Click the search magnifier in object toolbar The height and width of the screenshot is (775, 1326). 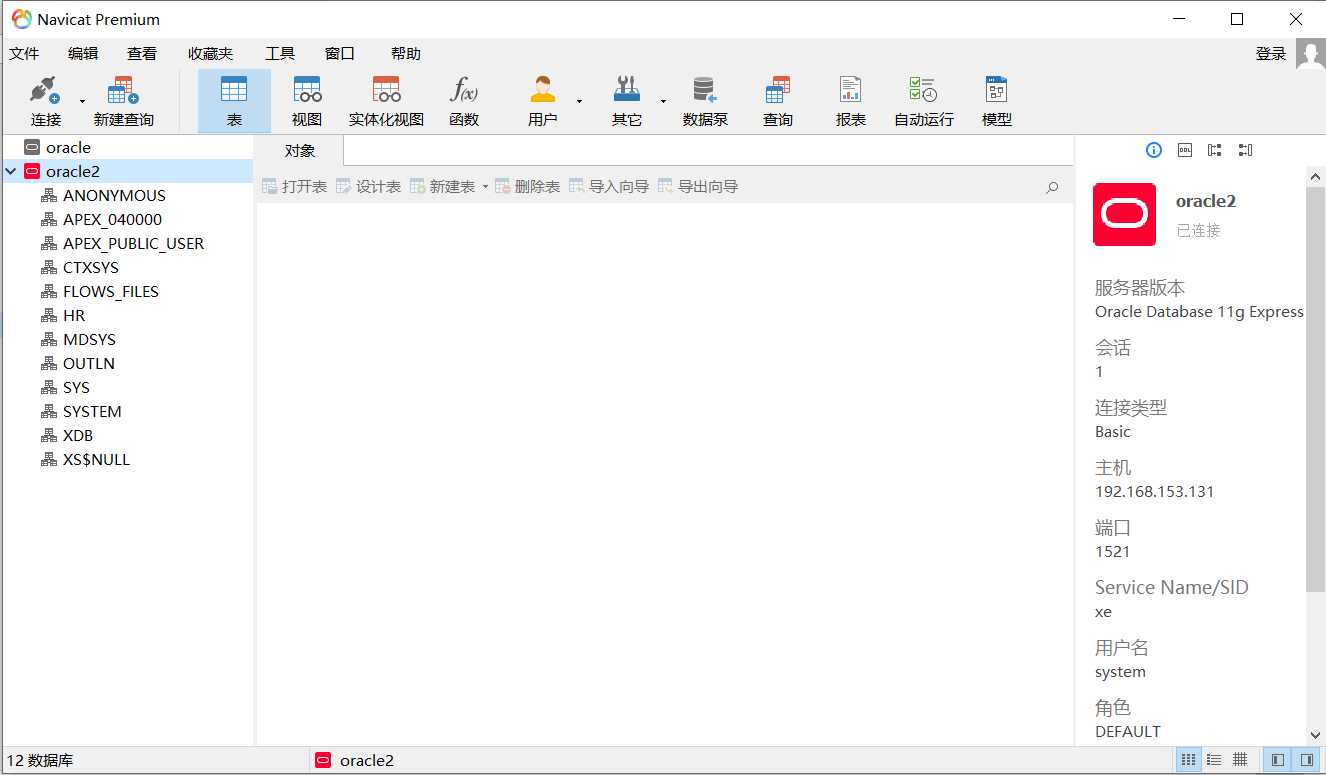coord(1052,187)
